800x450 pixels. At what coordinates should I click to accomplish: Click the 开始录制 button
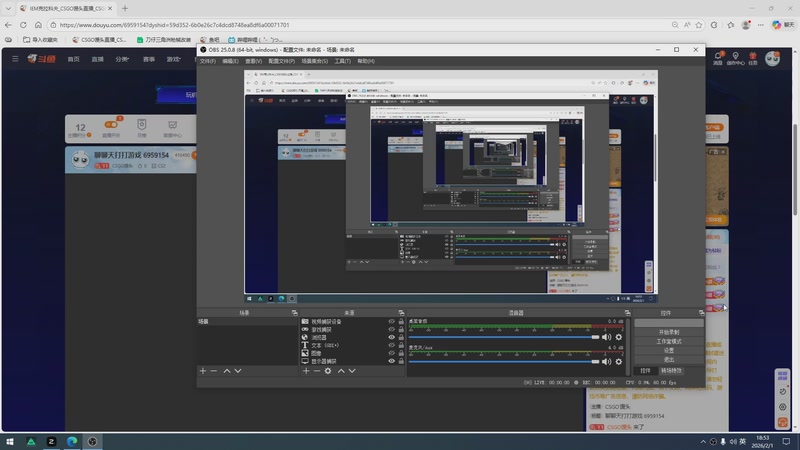669,332
